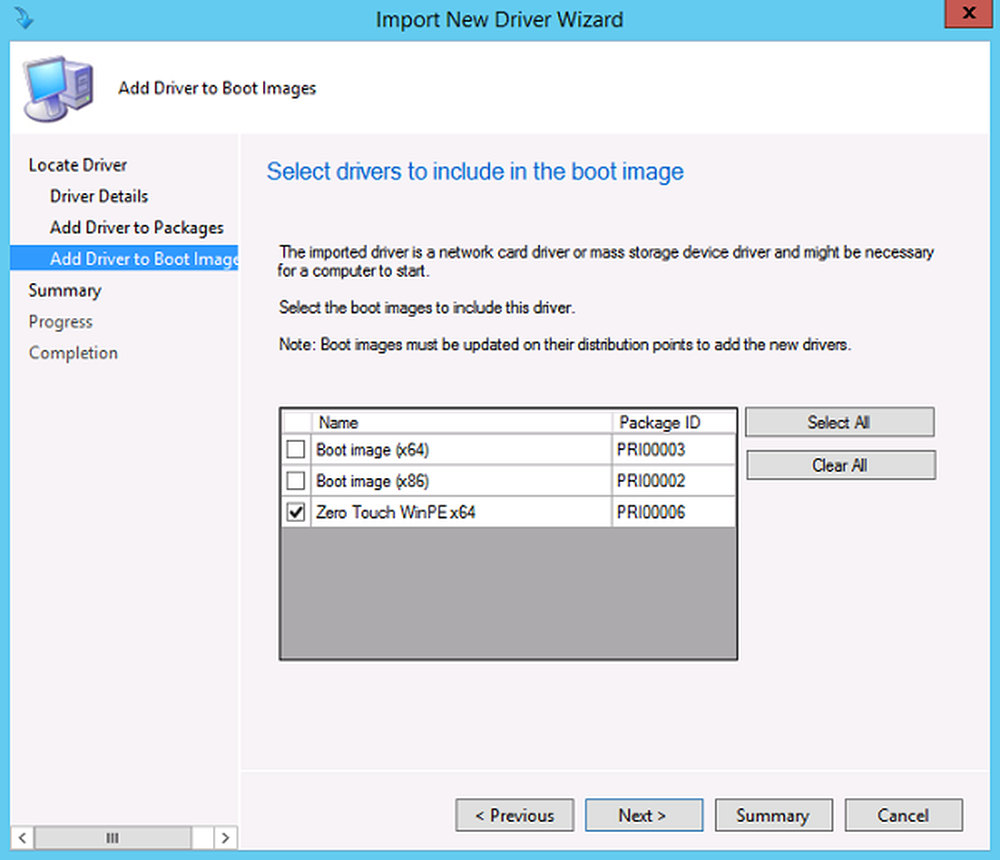Jump to Summary step in sidebar
This screenshot has height=860, width=1000.
tap(65, 290)
